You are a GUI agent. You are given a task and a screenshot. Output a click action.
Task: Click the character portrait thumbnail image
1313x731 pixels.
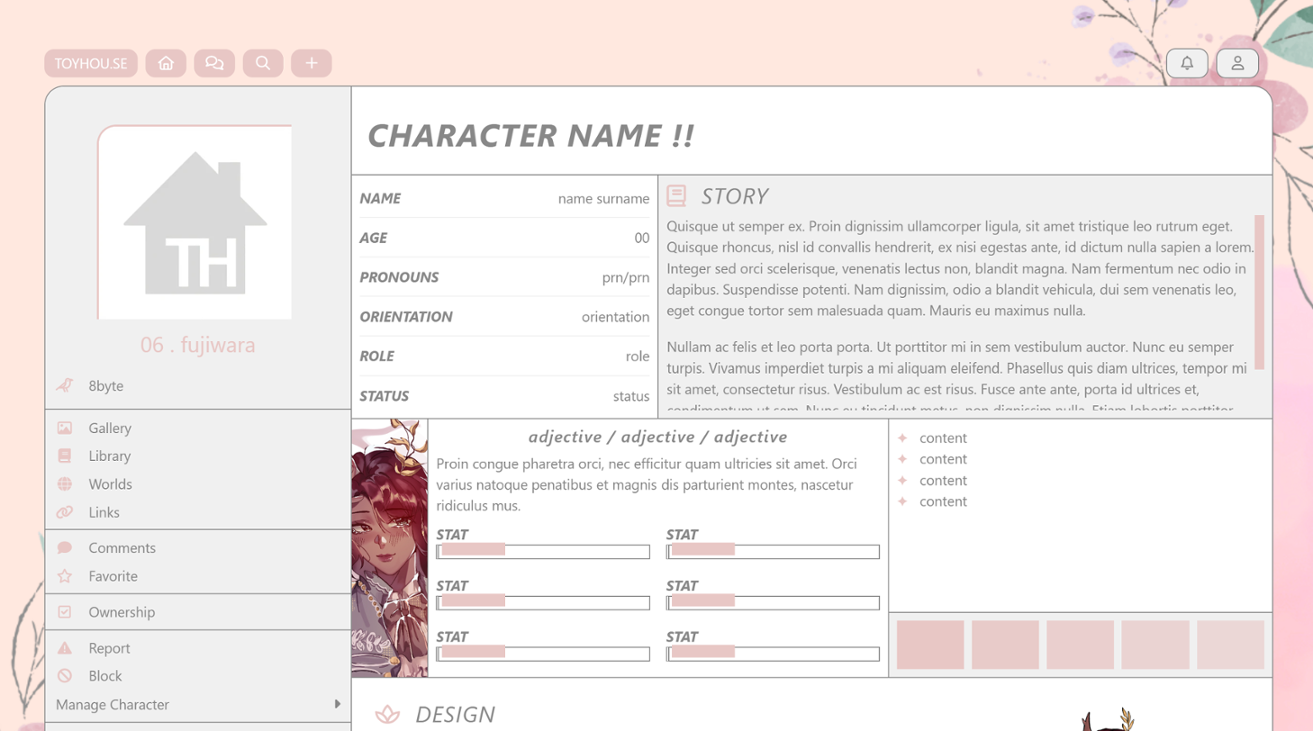pyautogui.click(x=389, y=548)
